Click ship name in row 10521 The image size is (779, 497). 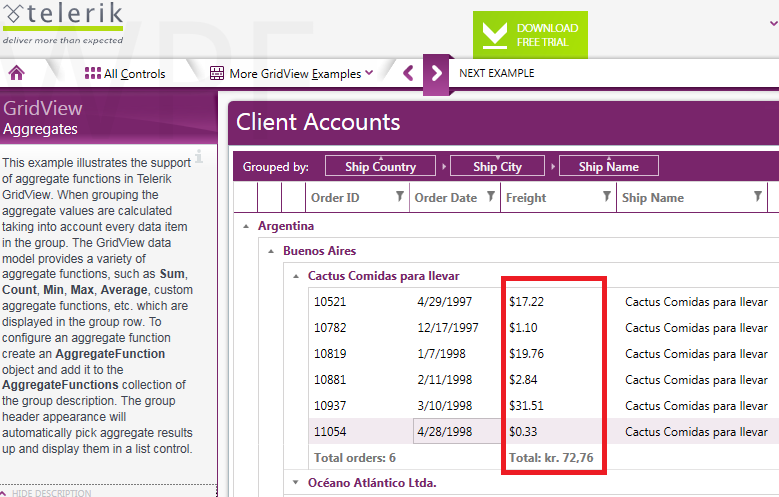point(696,302)
